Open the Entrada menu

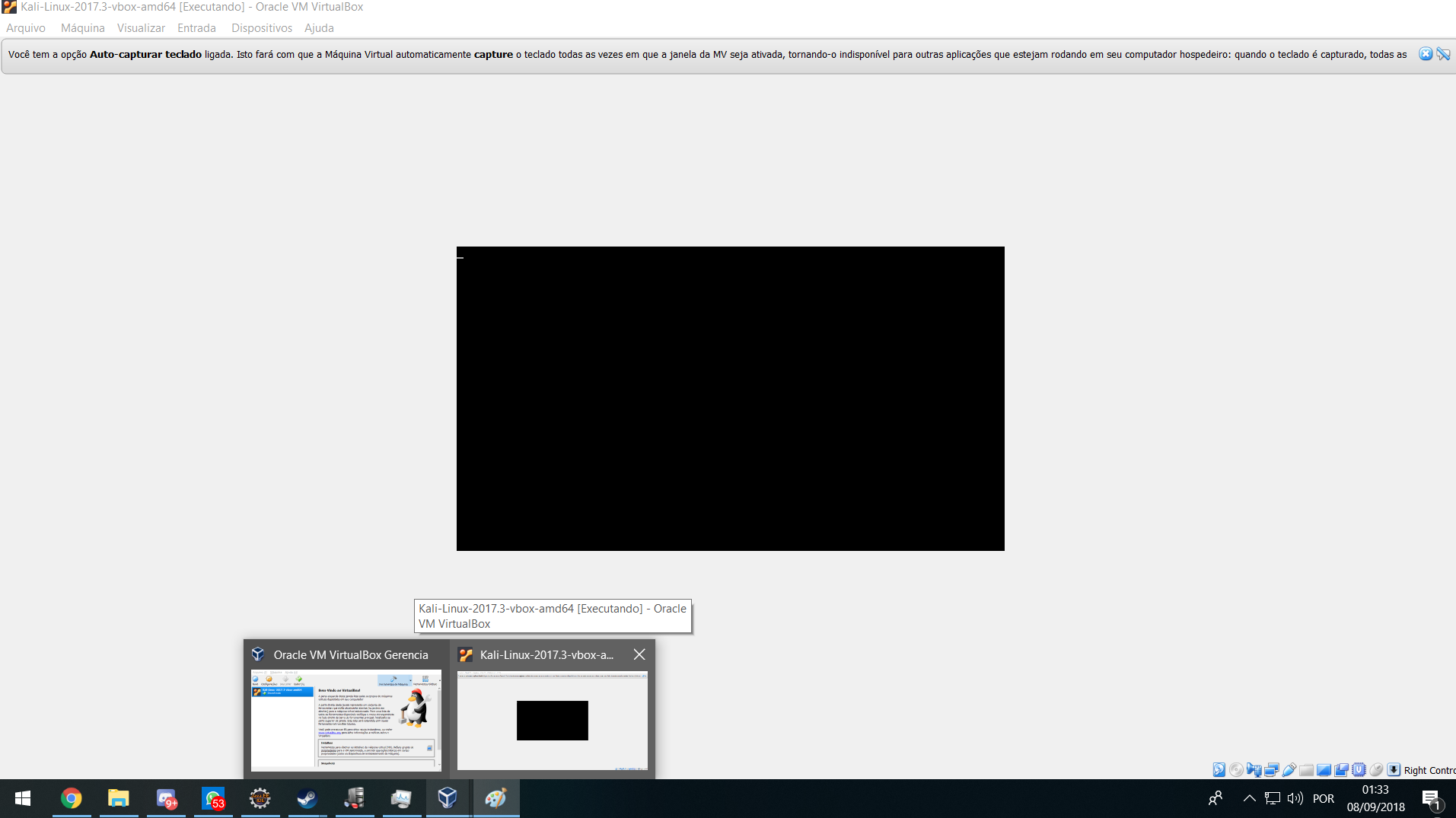point(196,28)
